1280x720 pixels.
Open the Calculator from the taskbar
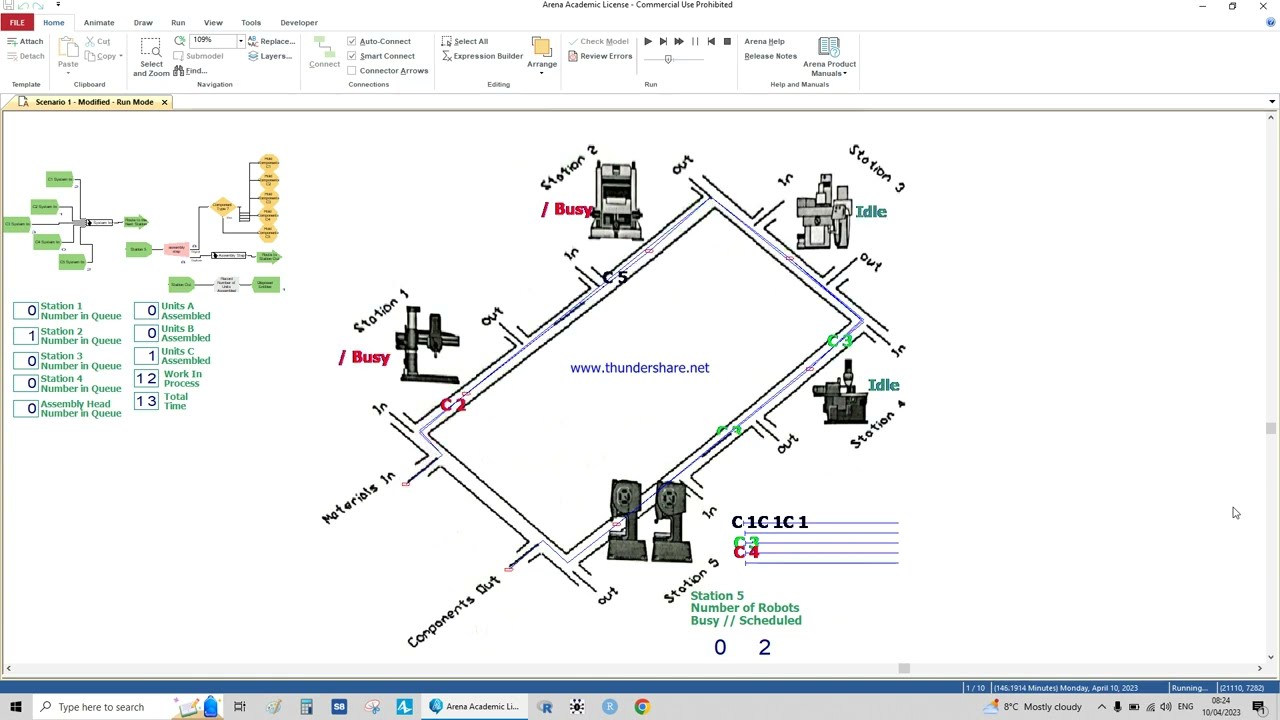(306, 707)
